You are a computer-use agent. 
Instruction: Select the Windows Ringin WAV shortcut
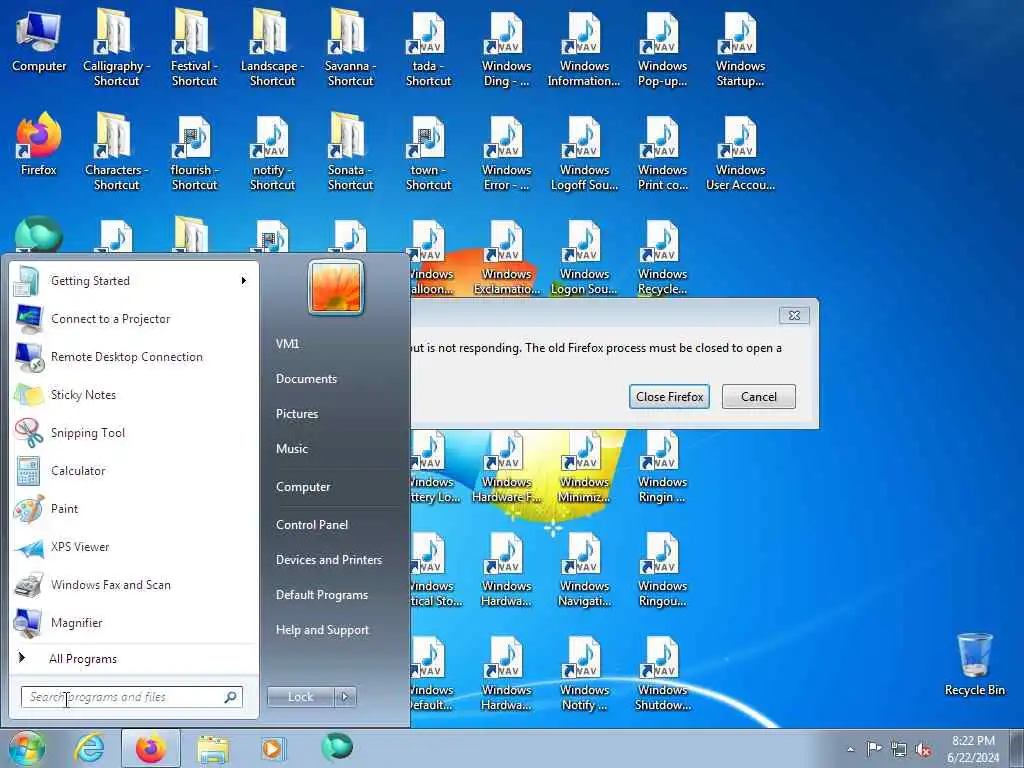click(x=662, y=466)
